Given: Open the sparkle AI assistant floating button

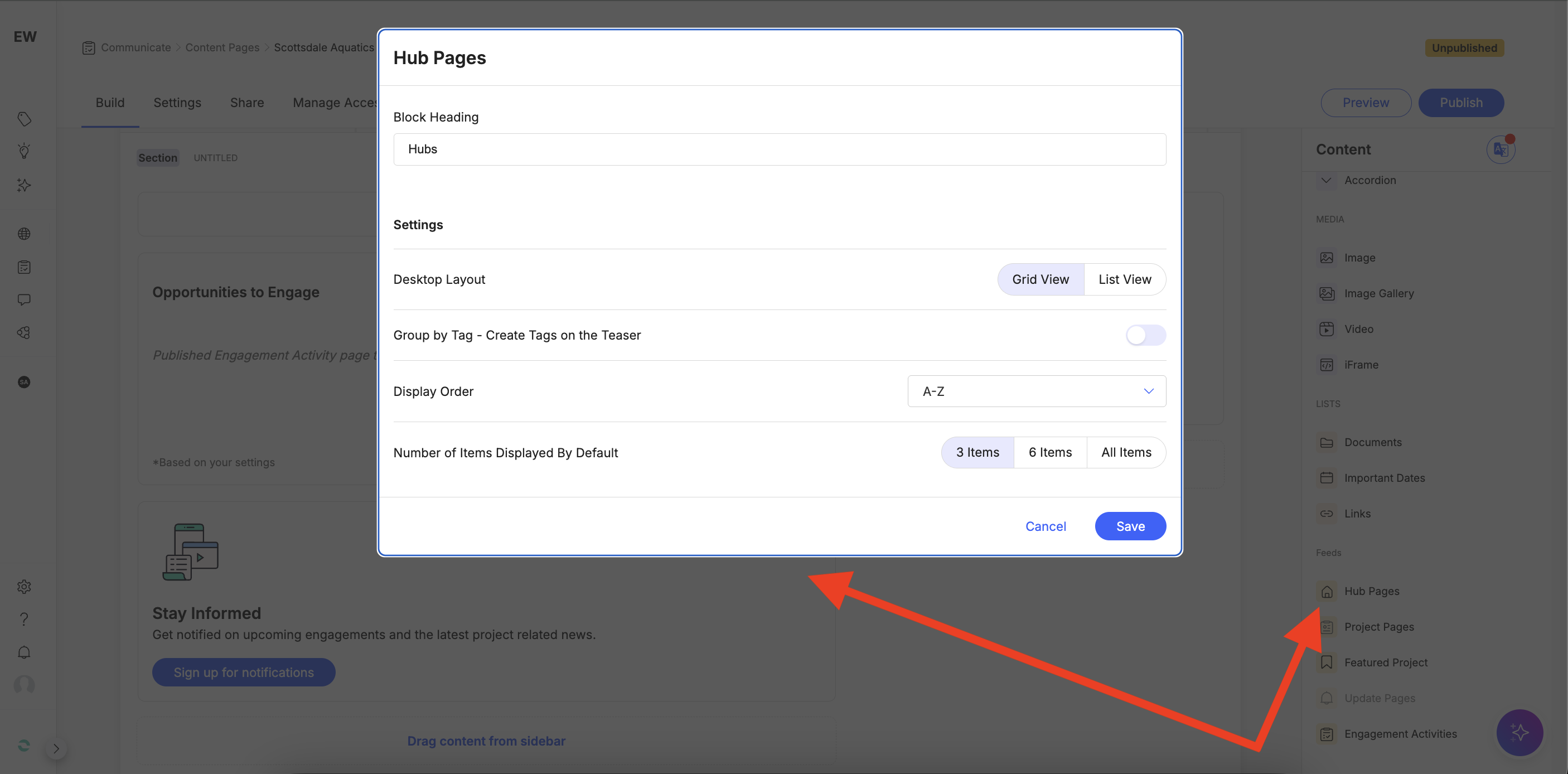Looking at the screenshot, I should [x=1519, y=732].
